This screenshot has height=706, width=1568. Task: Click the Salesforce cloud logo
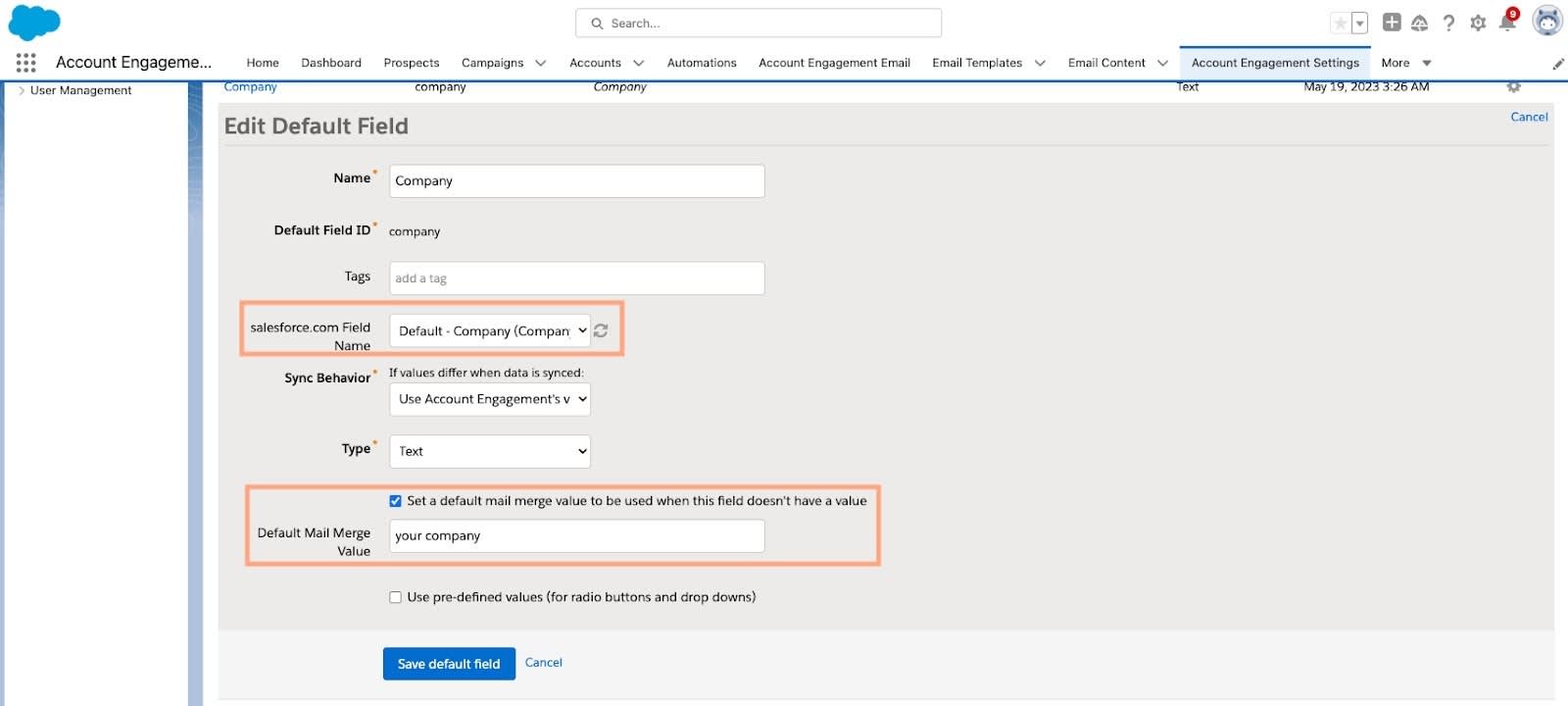tap(34, 23)
